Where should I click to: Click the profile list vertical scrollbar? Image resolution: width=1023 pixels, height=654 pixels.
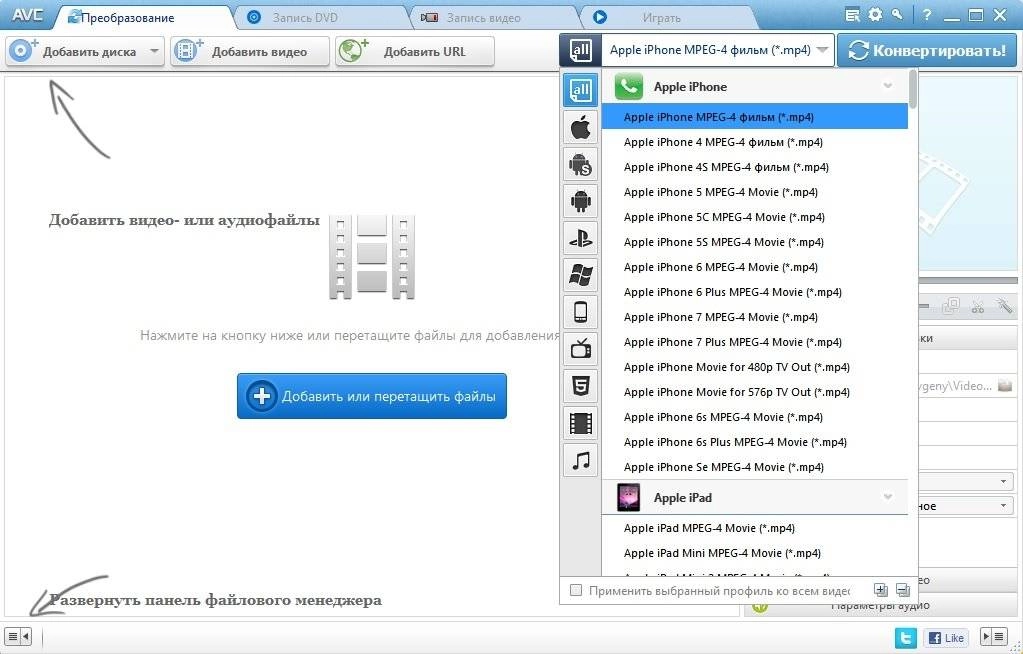913,90
